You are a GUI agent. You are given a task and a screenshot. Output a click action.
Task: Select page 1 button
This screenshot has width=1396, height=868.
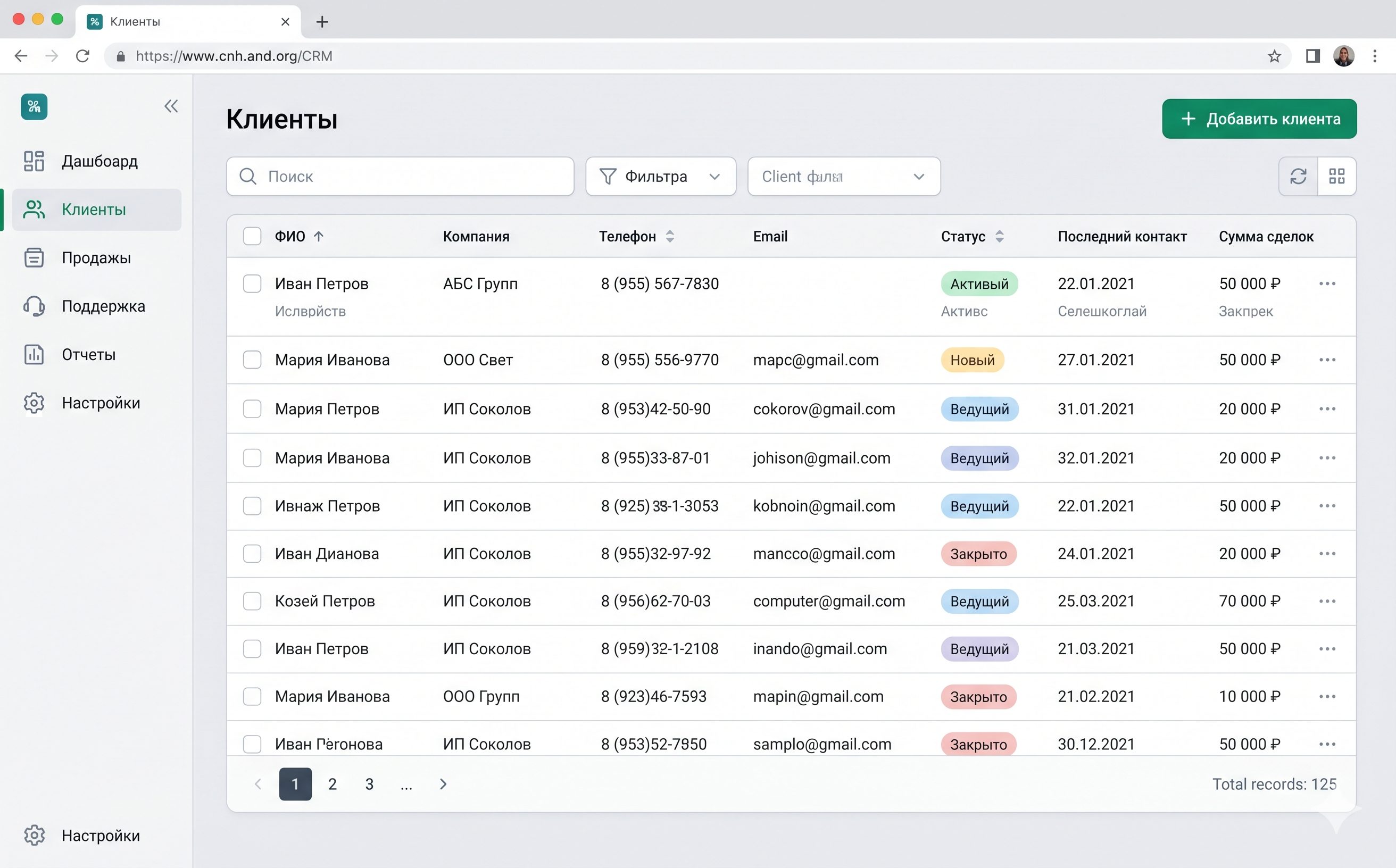point(295,784)
